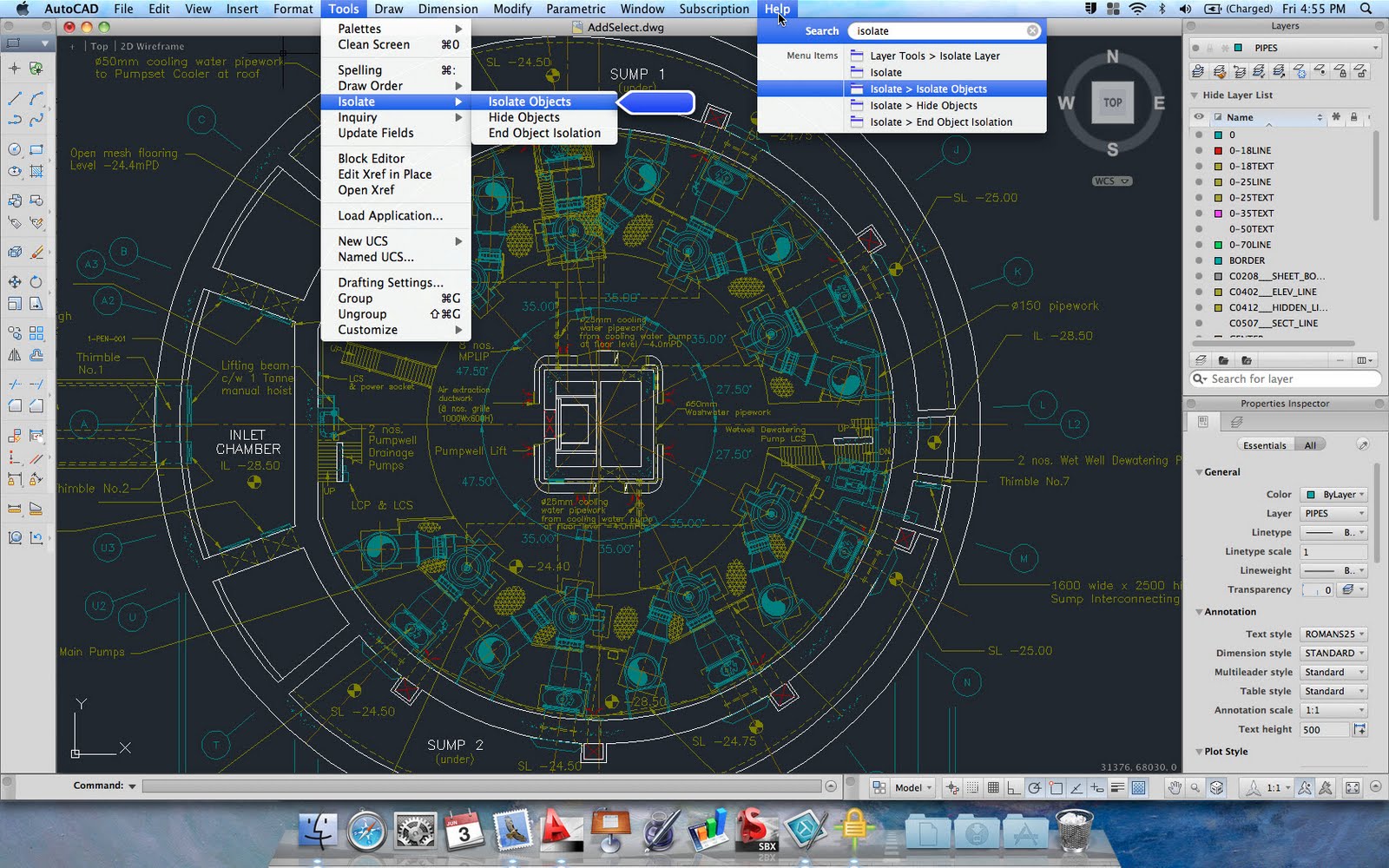Open the Dimension menu in the menu bar
Viewport: 1389px width, 868px height.
point(447,9)
